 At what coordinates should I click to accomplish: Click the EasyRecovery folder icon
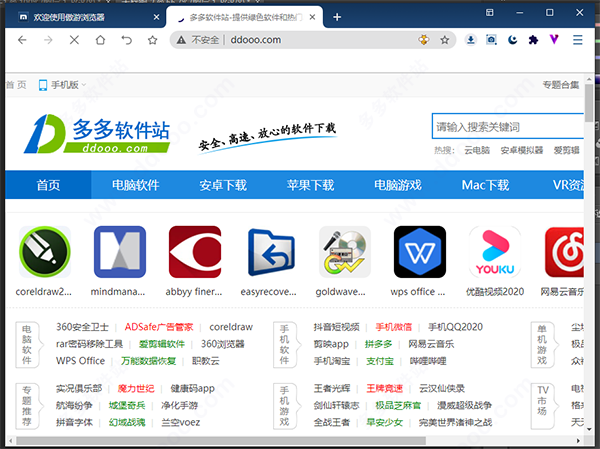point(270,252)
